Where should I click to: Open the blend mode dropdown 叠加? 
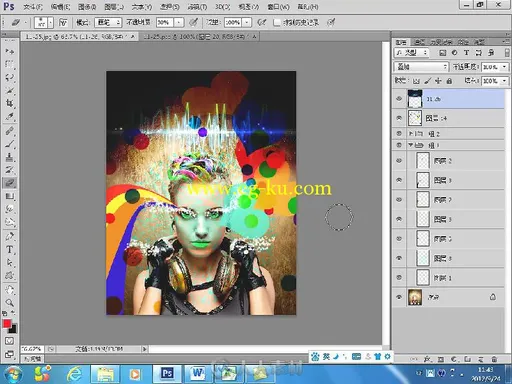pos(421,67)
